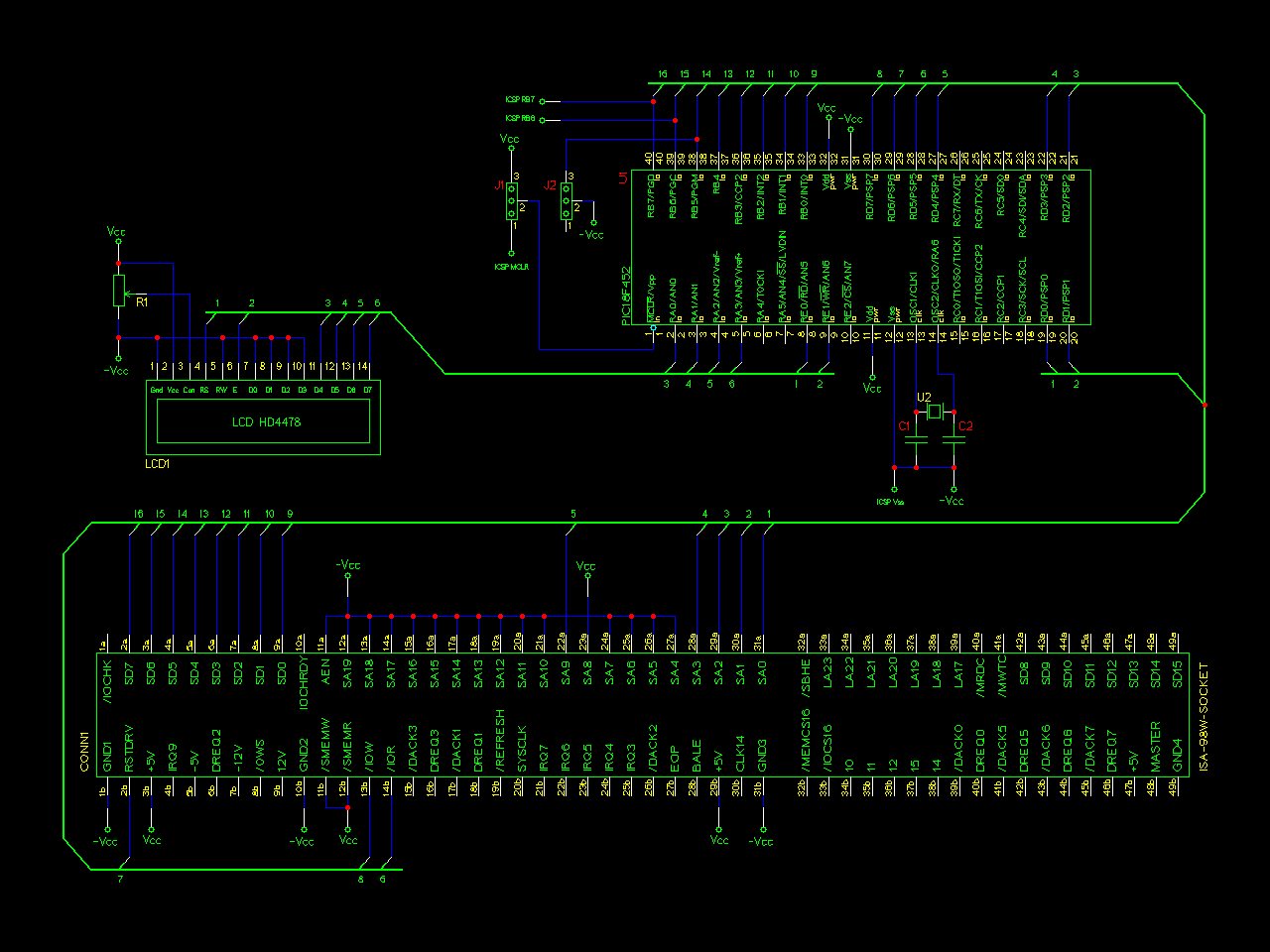Click the CONN1 connector designator

pos(84,753)
